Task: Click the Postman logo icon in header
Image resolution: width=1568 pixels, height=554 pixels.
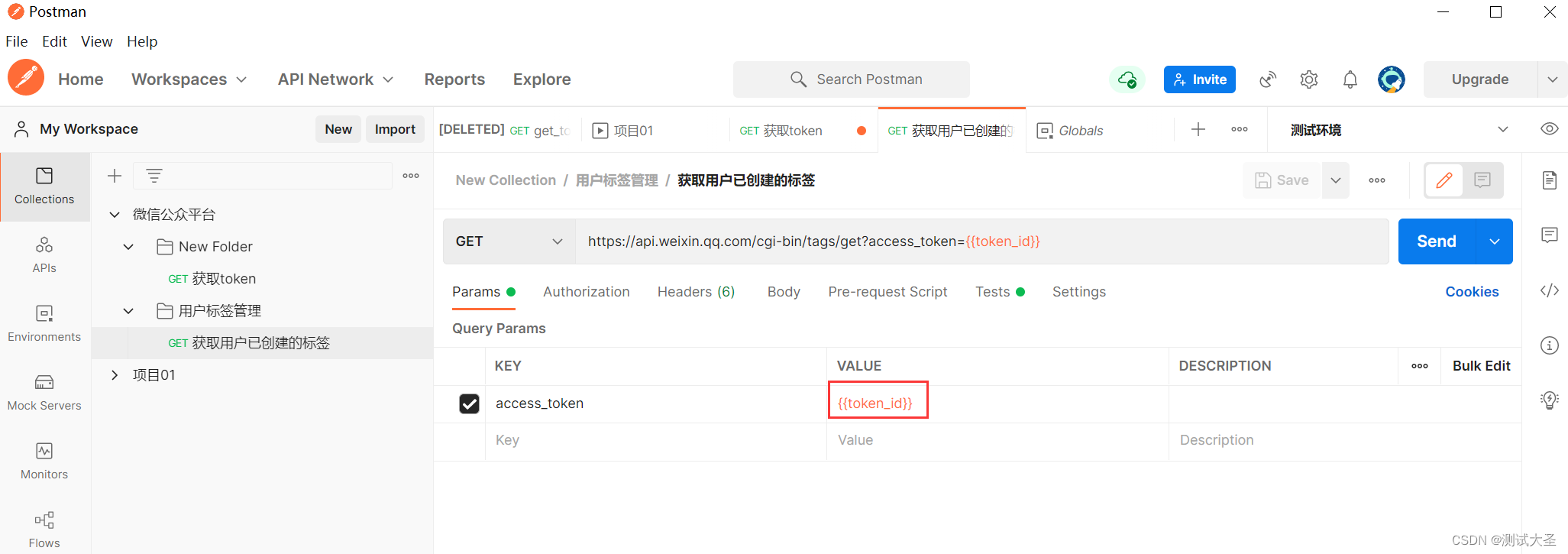Action: (26, 78)
